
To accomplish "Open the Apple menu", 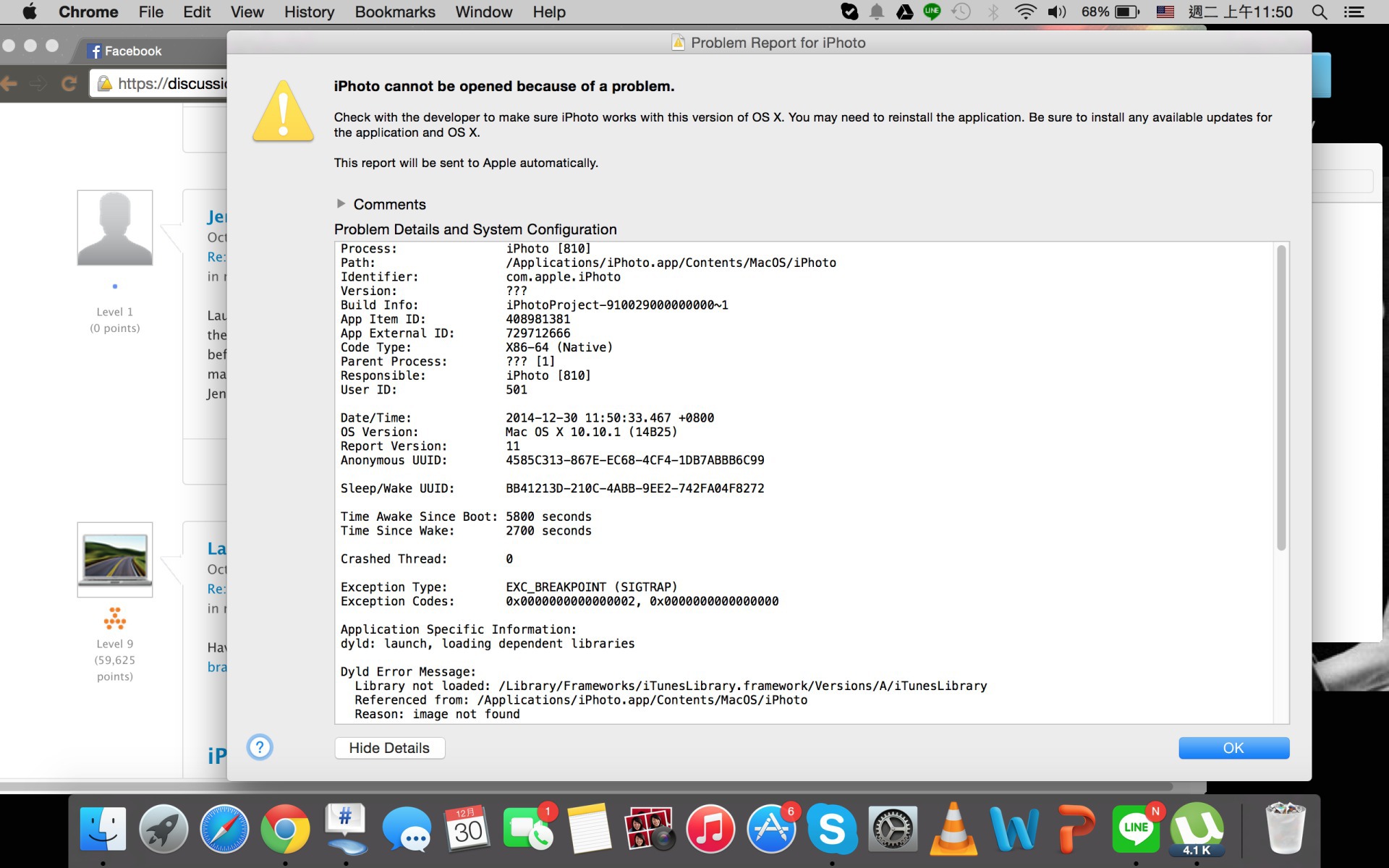I will click(30, 12).
